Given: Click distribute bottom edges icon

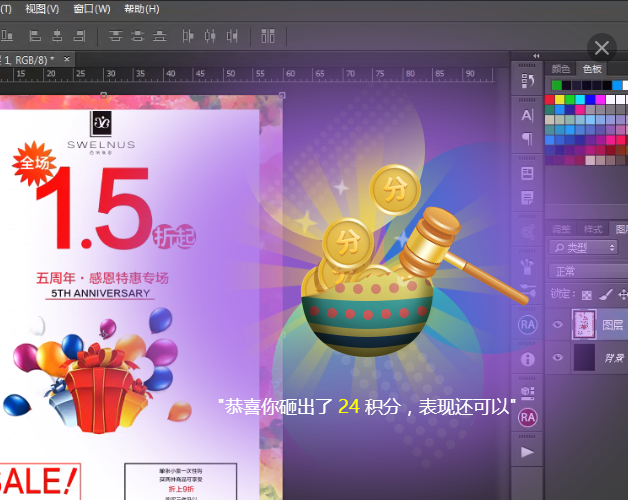Looking at the screenshot, I should pos(159,36).
